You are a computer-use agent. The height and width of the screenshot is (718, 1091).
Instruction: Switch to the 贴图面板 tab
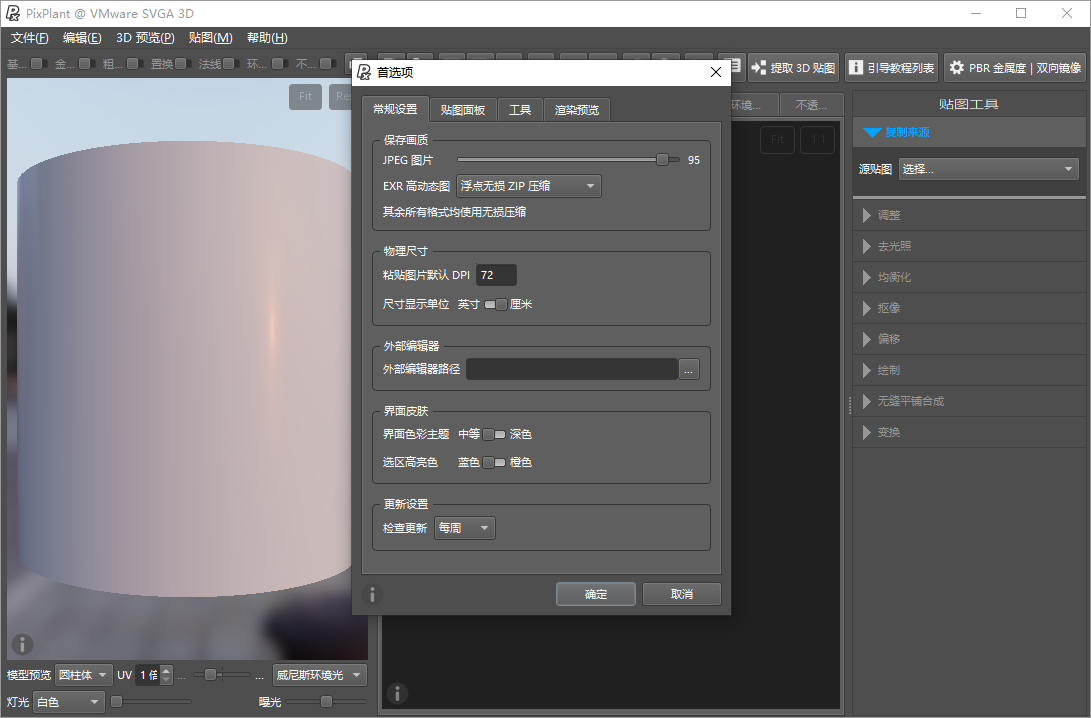pyautogui.click(x=463, y=110)
